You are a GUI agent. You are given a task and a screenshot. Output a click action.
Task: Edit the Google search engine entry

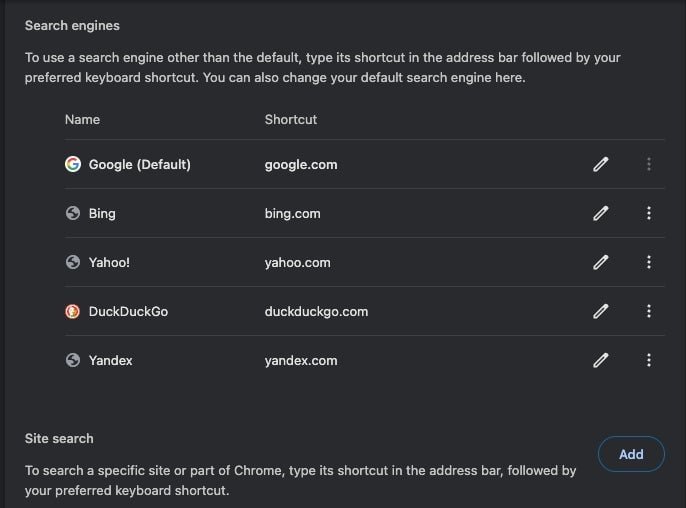[601, 165]
